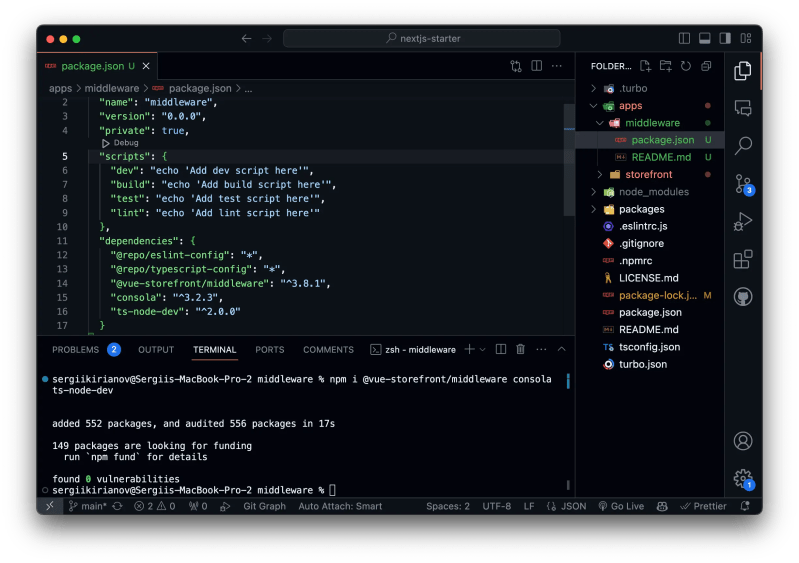The width and height of the screenshot is (799, 563).
Task: Open new terminal launch profile dropdown
Action: (x=483, y=349)
